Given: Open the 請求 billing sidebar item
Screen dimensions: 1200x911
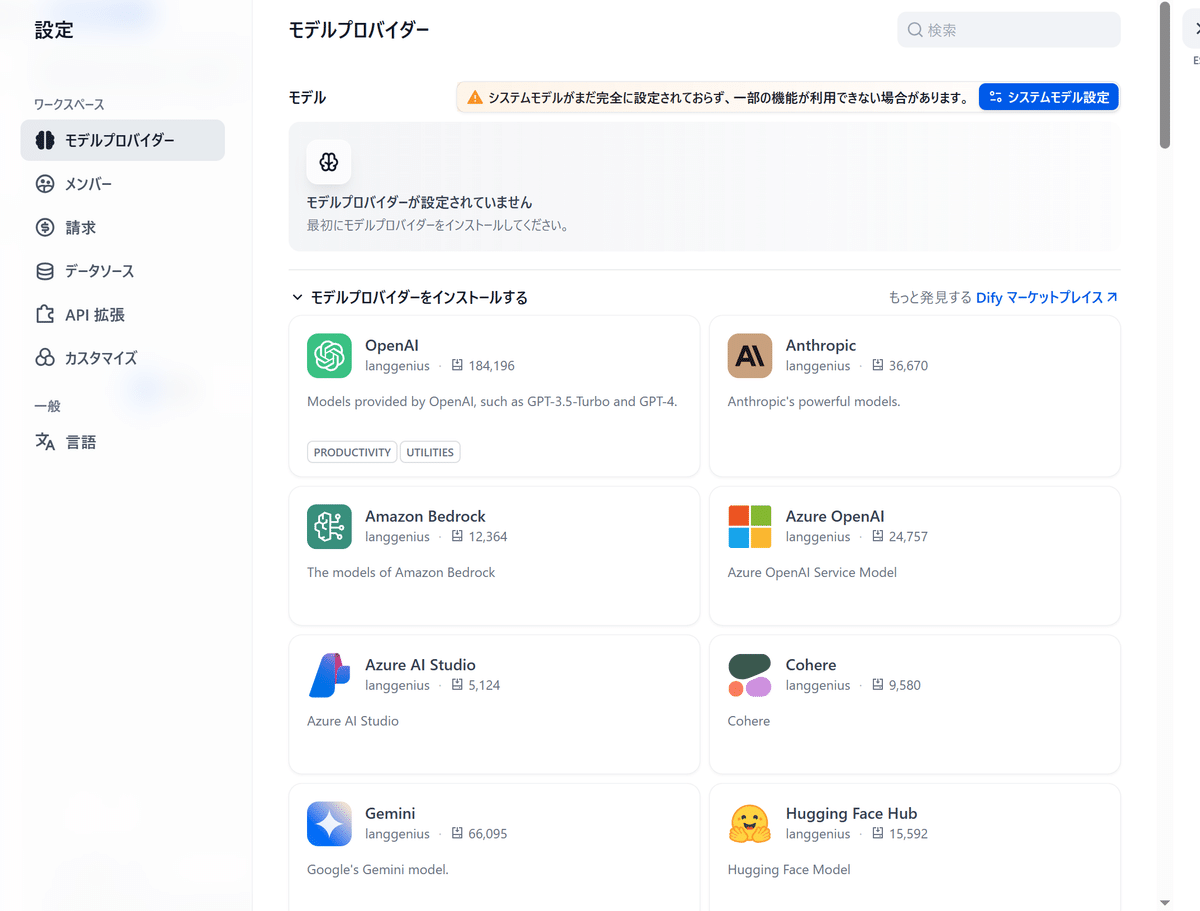Looking at the screenshot, I should (x=122, y=227).
